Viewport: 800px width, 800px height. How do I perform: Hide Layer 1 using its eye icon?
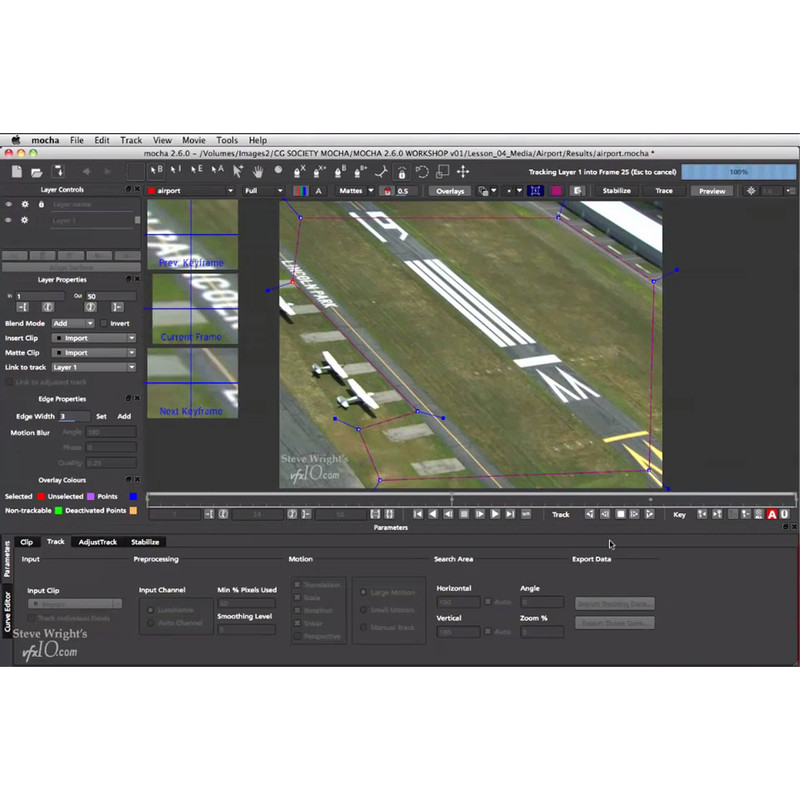point(9,220)
